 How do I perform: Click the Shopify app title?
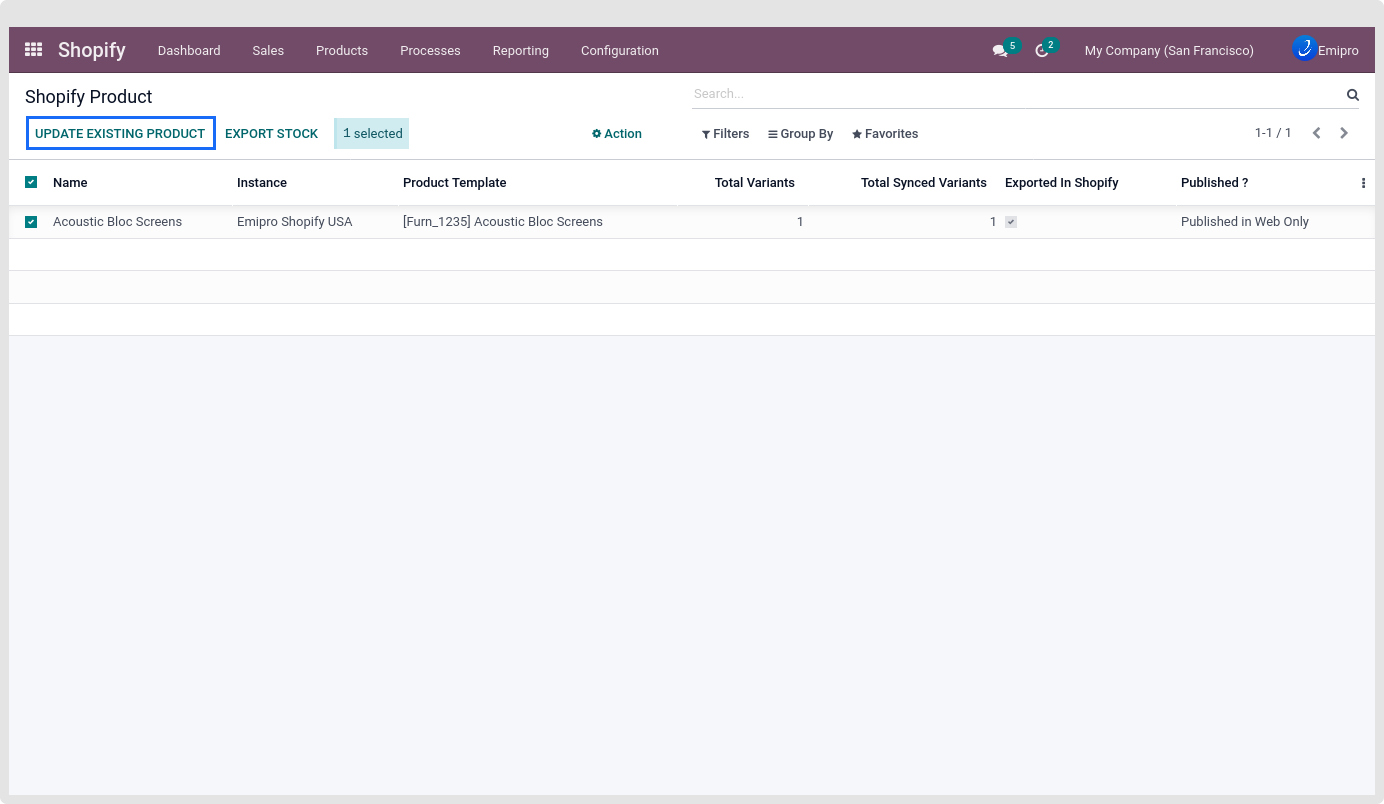[x=92, y=50]
